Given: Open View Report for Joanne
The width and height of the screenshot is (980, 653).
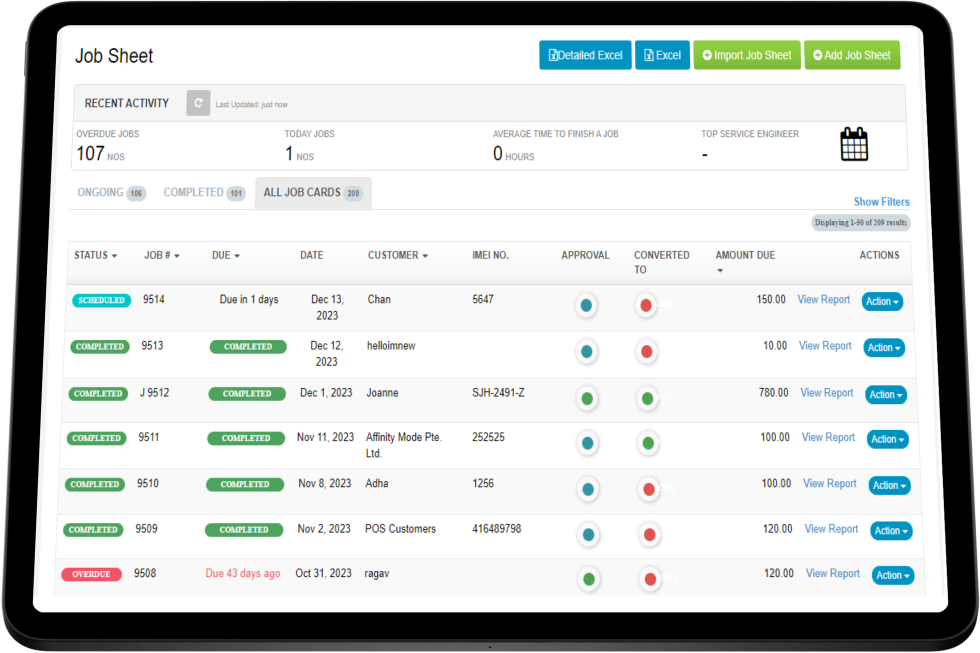Looking at the screenshot, I should 826,392.
